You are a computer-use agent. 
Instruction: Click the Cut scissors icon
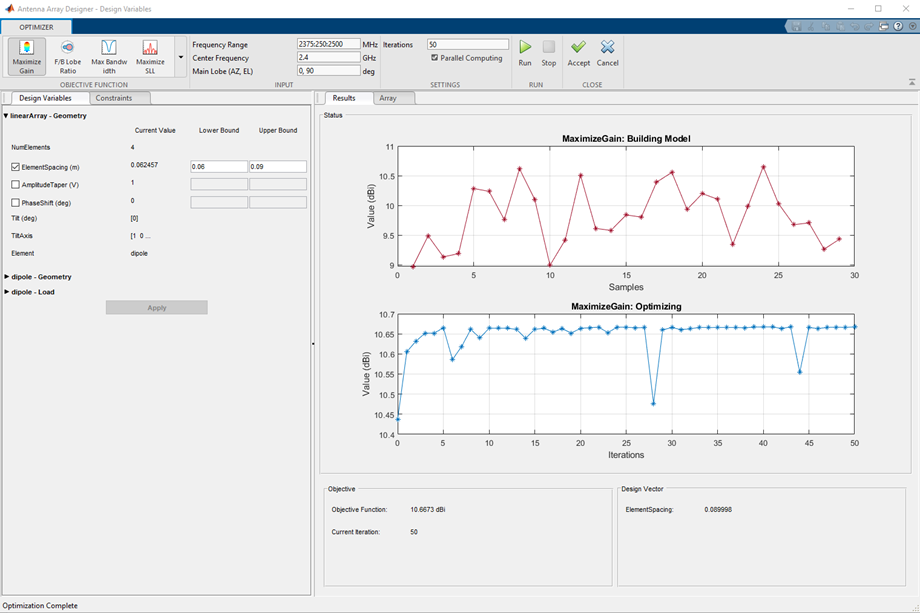point(811,26)
